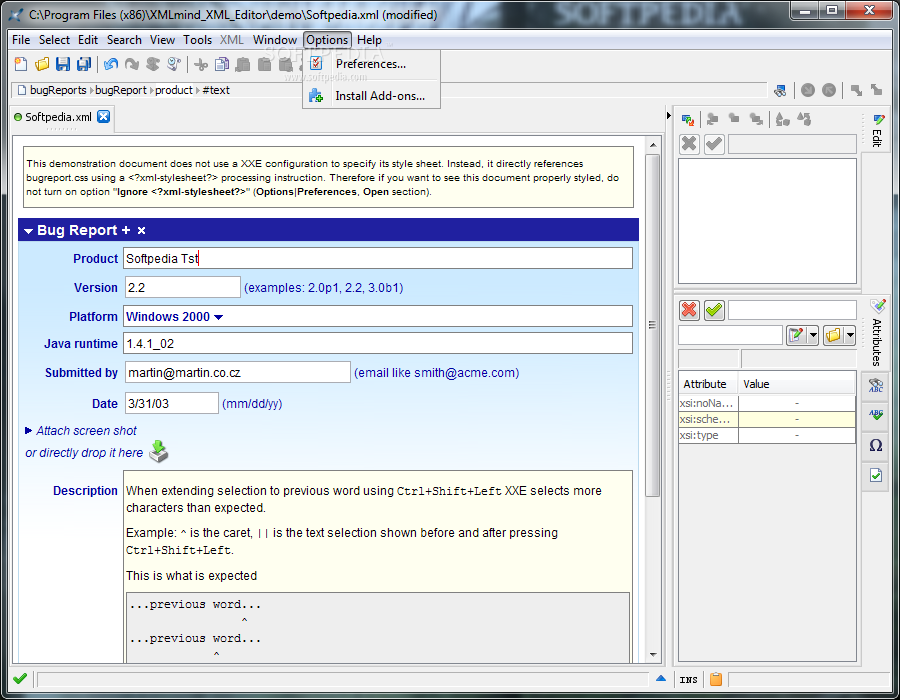Open the Help menu
900x700 pixels.
click(x=369, y=40)
